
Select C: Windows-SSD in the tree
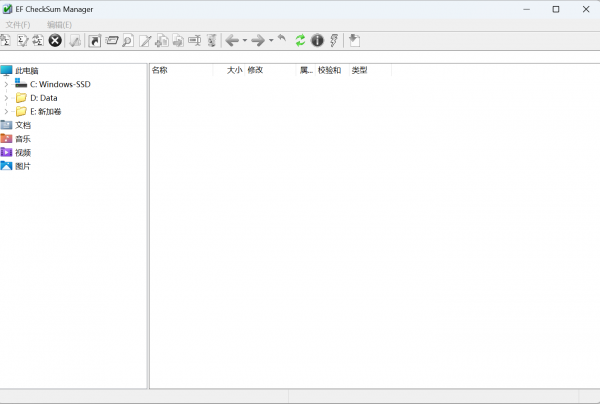point(60,84)
